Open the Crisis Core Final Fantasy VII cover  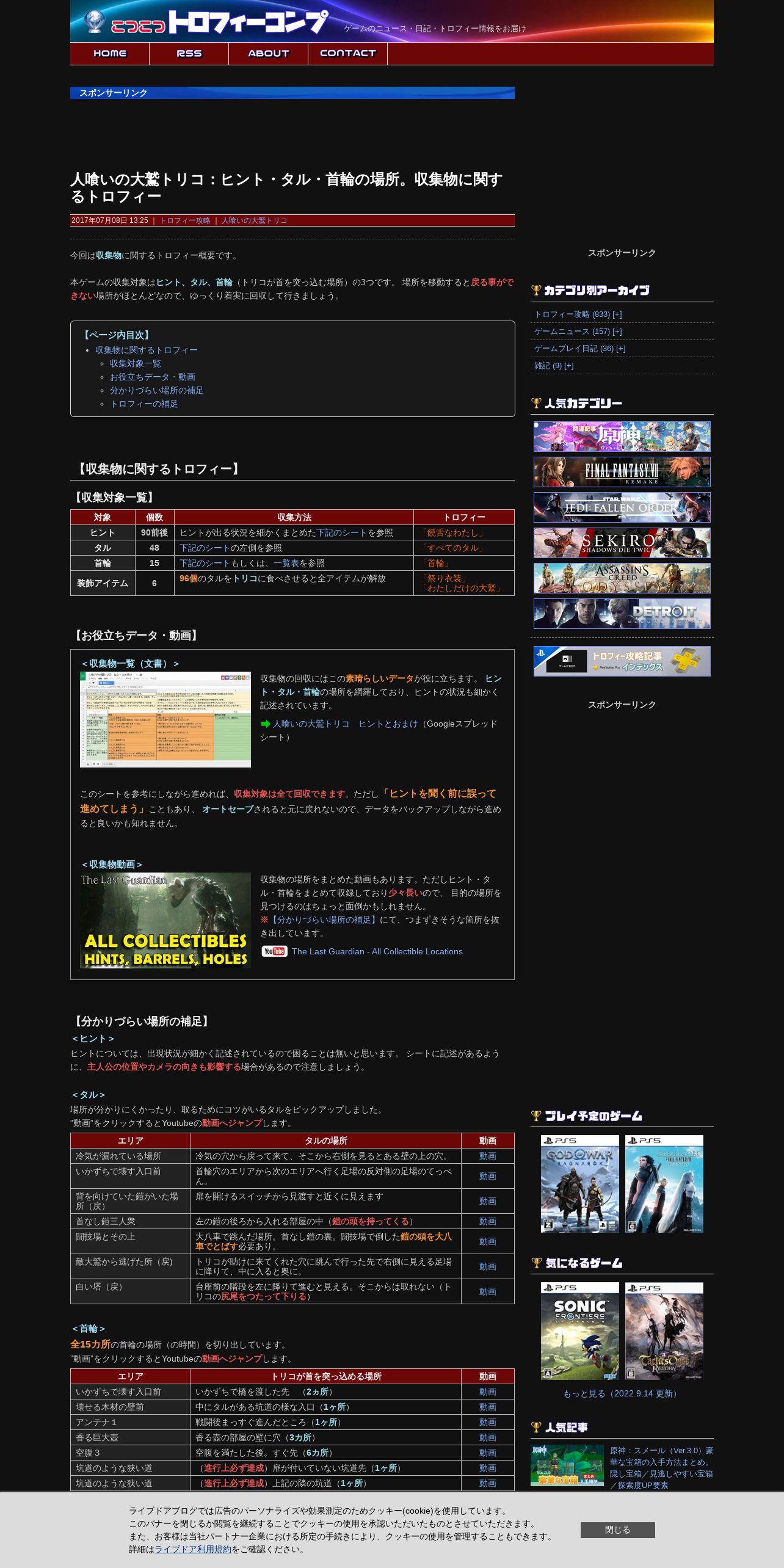[x=664, y=1184]
